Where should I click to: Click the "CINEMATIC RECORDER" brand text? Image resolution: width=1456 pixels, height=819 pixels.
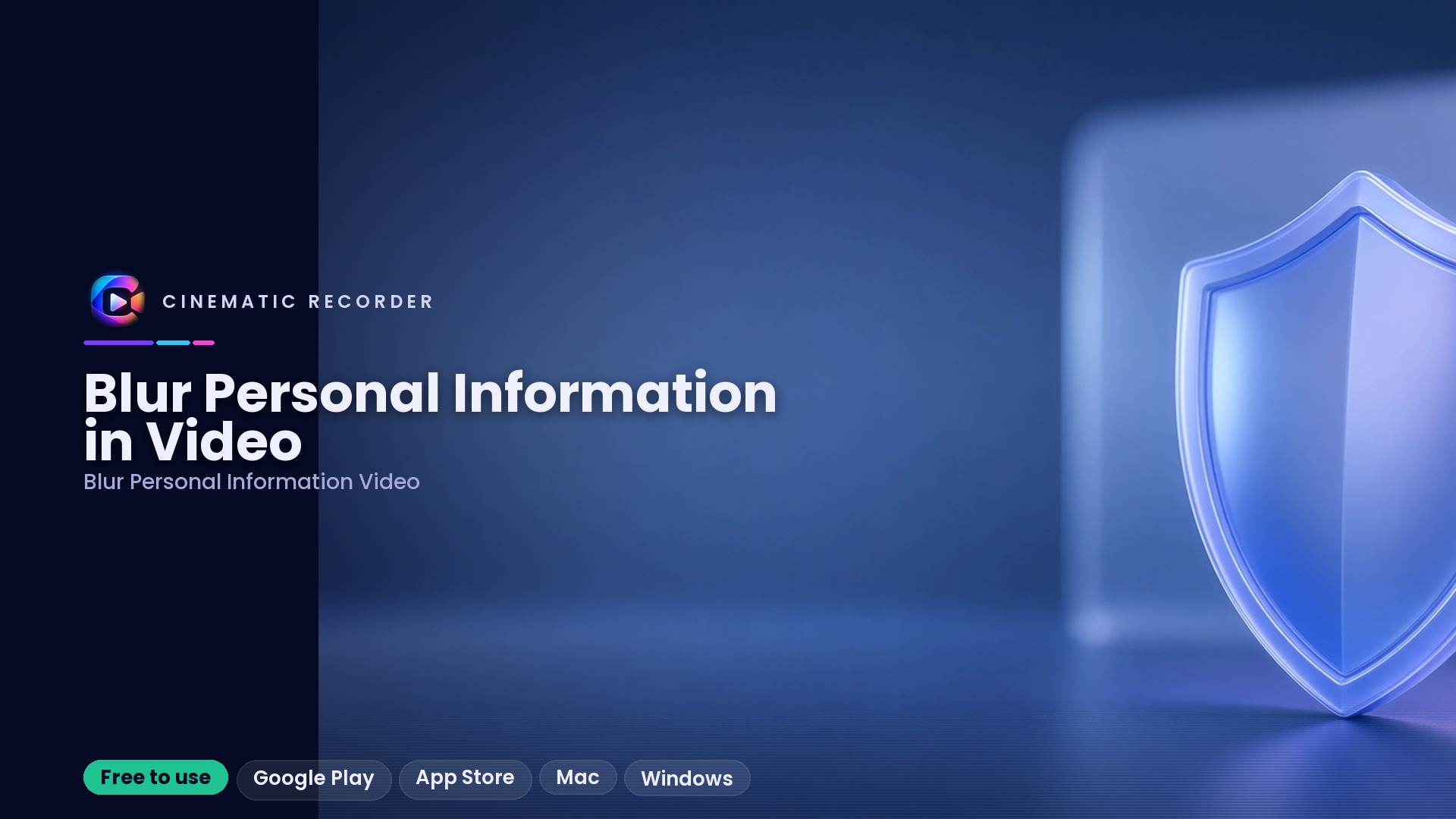point(298,302)
